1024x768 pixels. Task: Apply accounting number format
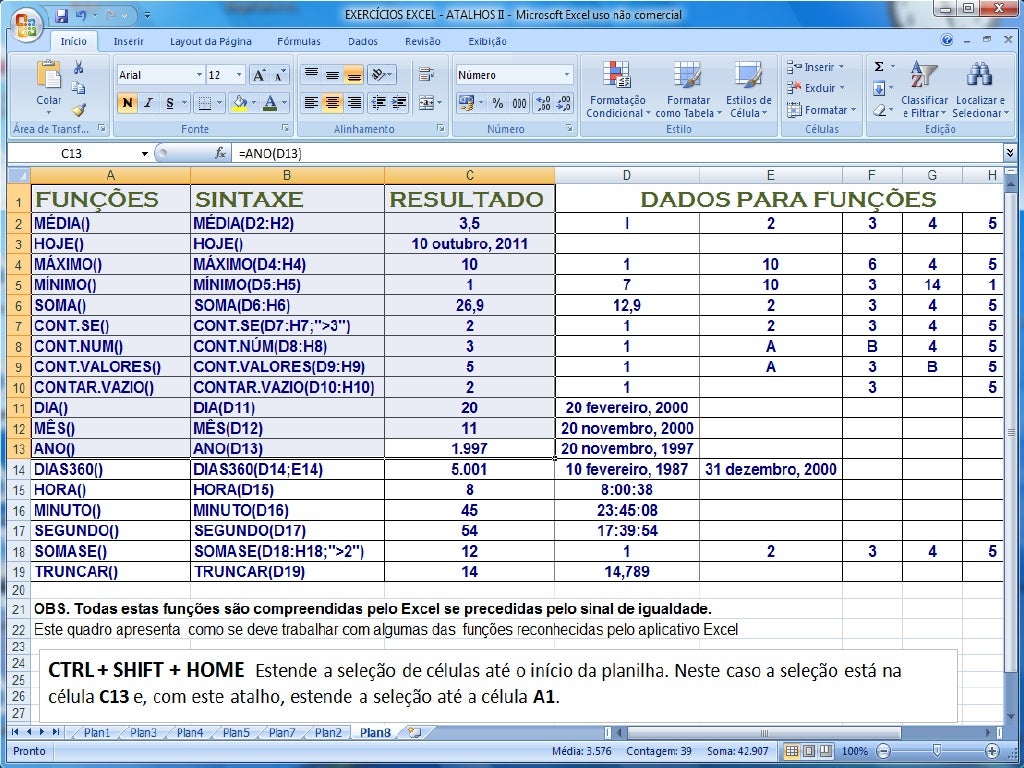point(466,103)
